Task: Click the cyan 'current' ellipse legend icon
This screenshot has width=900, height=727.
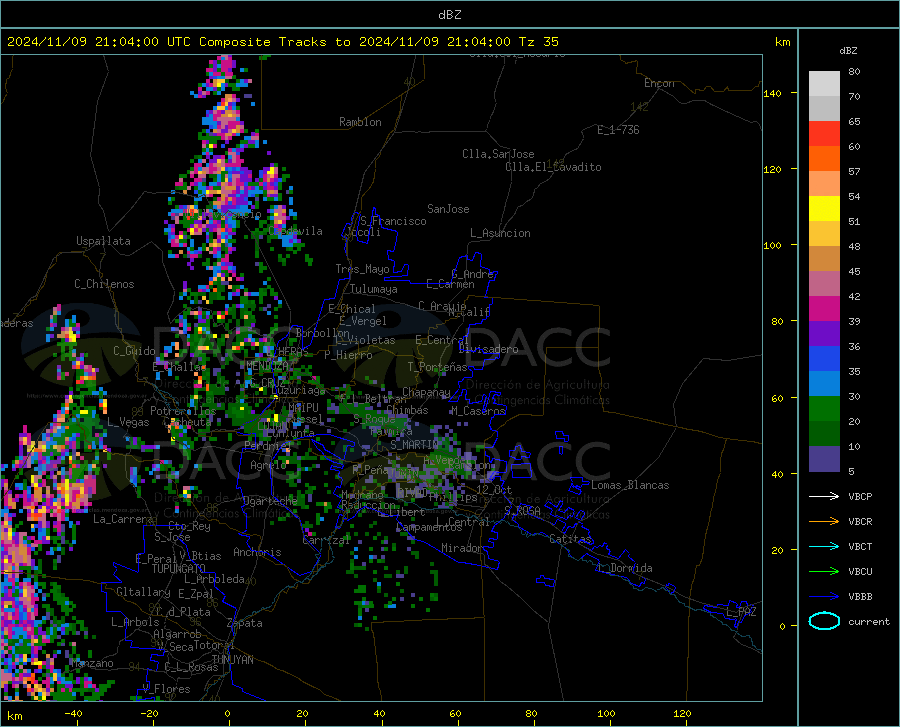Action: pyautogui.click(x=824, y=621)
